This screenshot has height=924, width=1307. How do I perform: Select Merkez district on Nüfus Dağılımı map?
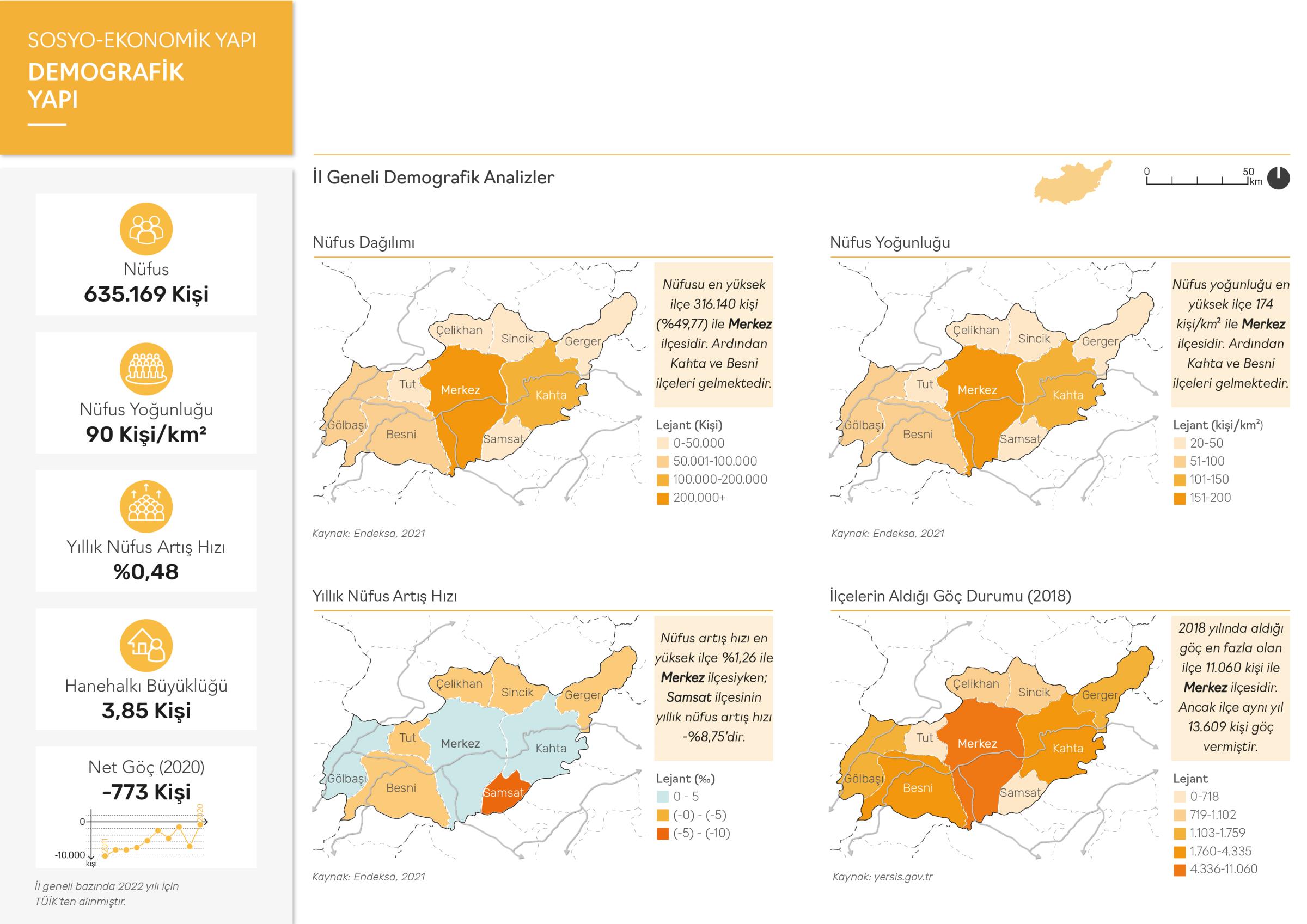tap(461, 390)
